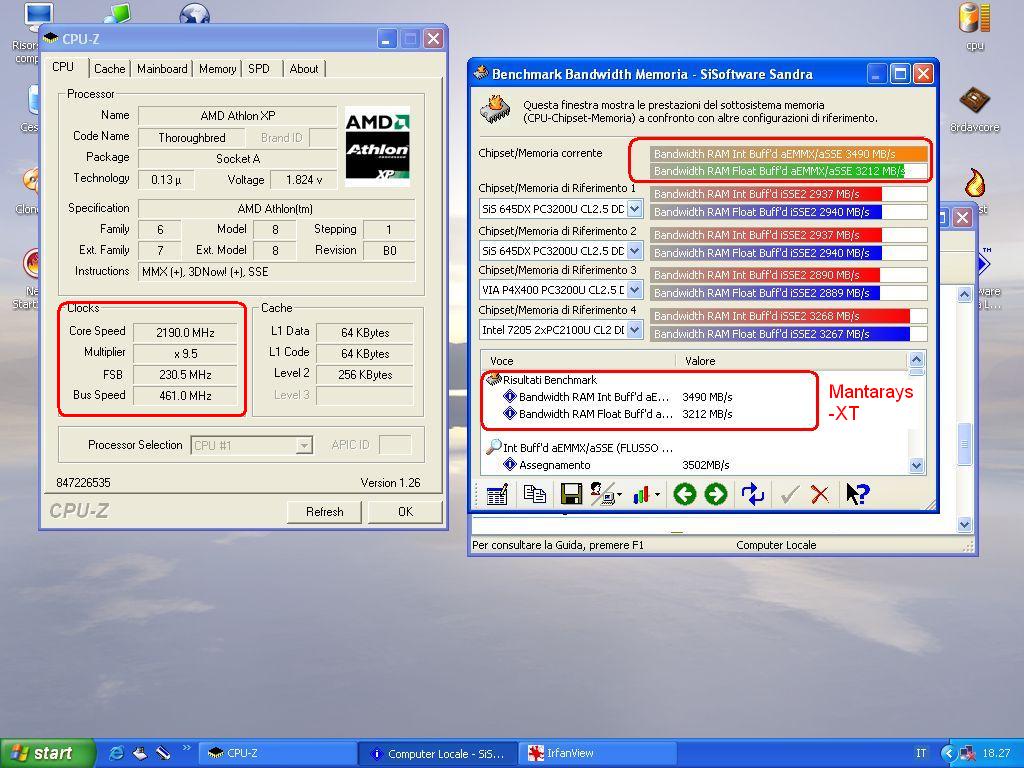Image resolution: width=1024 pixels, height=768 pixels.
Task: Click the Refresh button in CPU-Z
Action: click(324, 512)
